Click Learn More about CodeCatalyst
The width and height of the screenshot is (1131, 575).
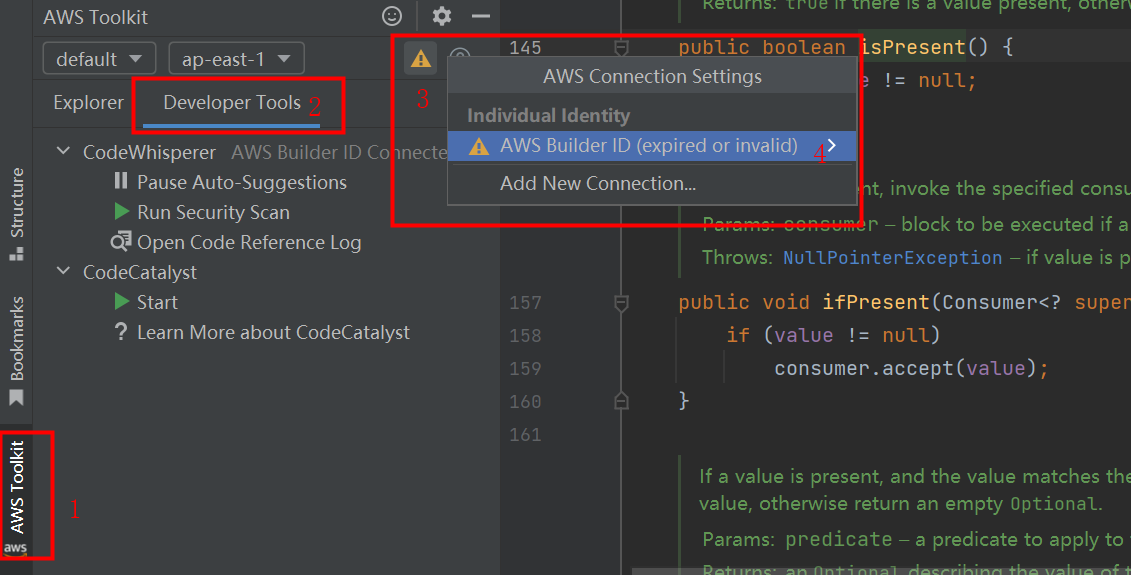(273, 333)
